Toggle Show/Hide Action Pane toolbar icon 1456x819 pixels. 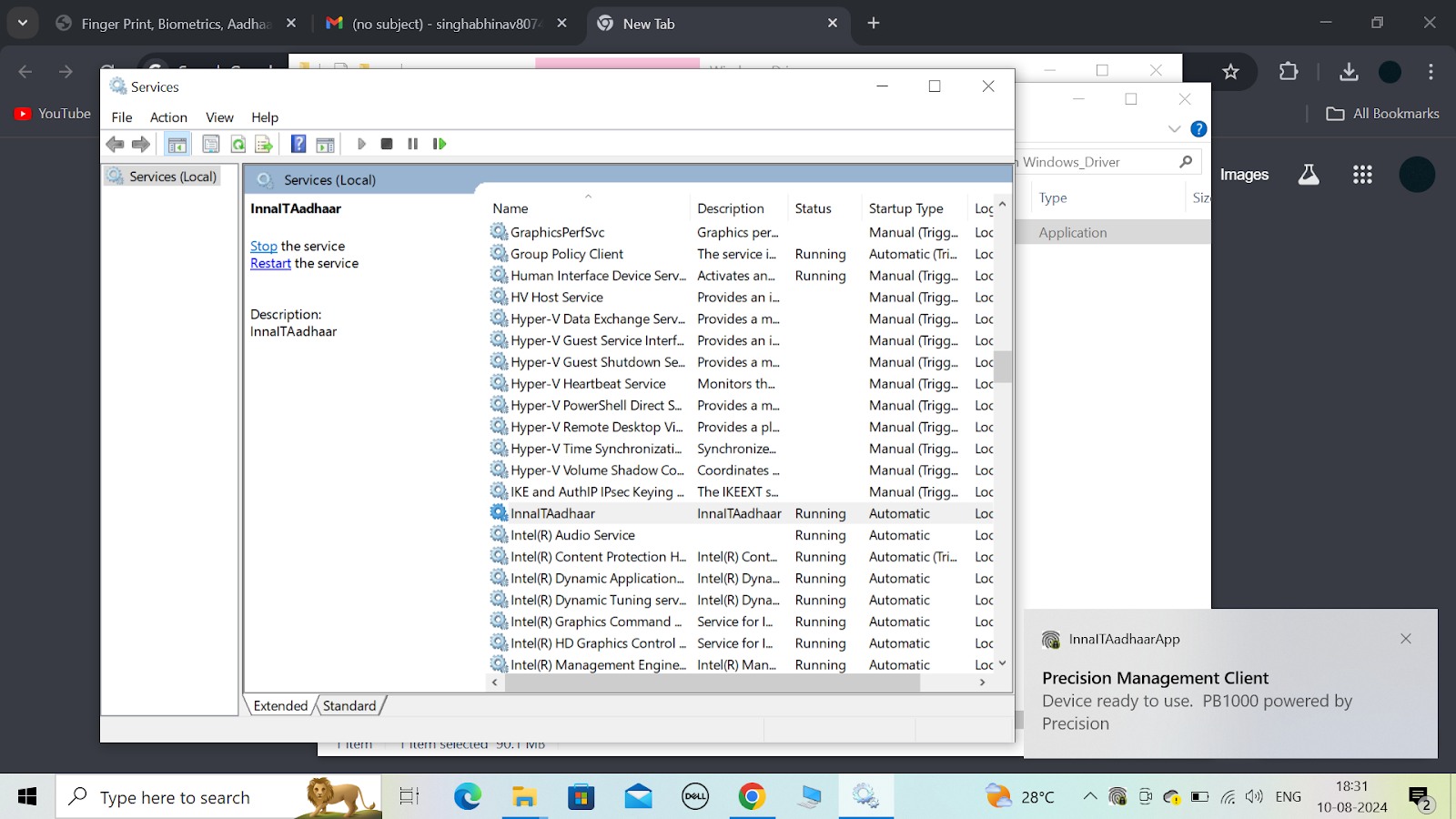click(x=325, y=144)
